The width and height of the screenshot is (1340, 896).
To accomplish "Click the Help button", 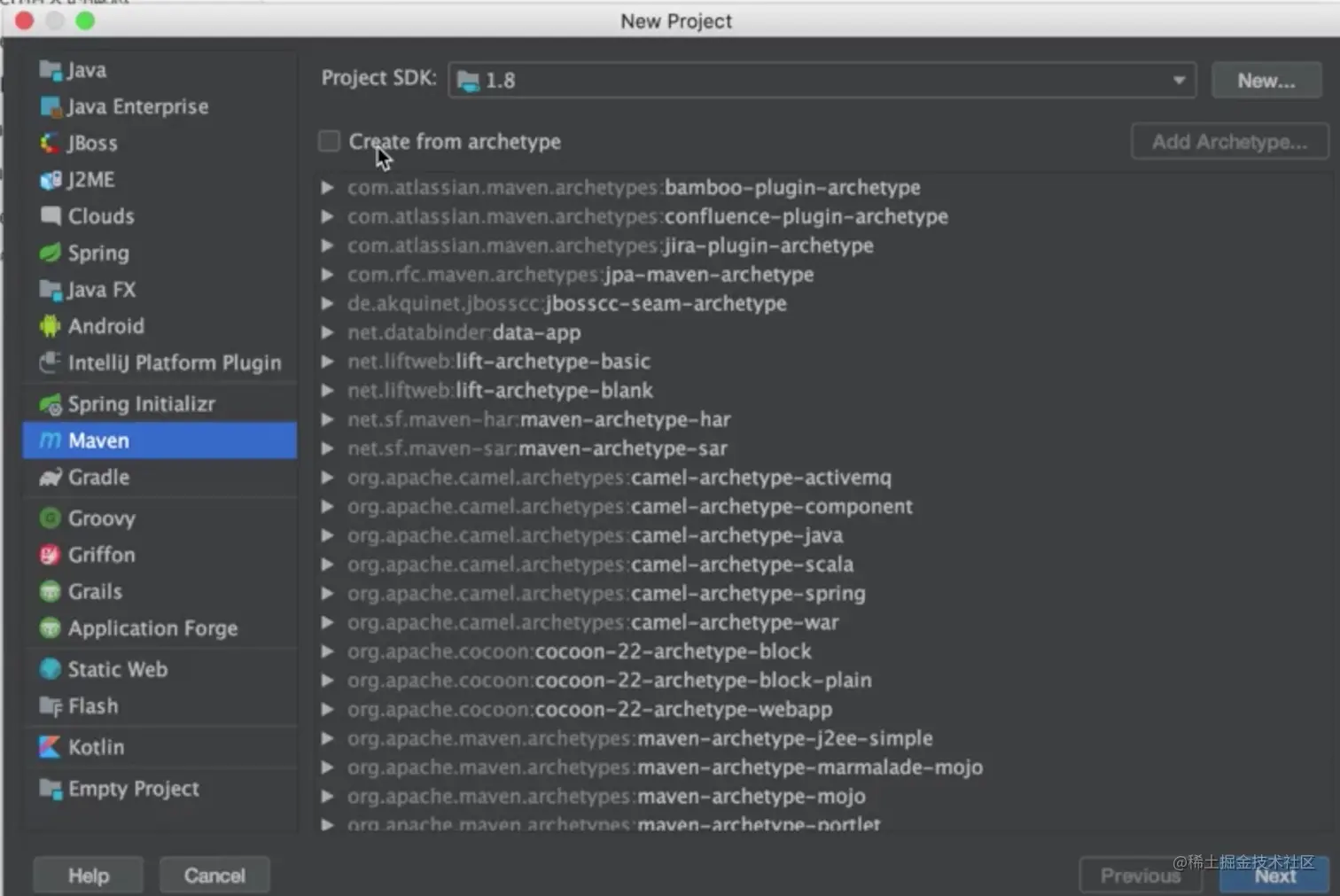I will (x=88, y=876).
